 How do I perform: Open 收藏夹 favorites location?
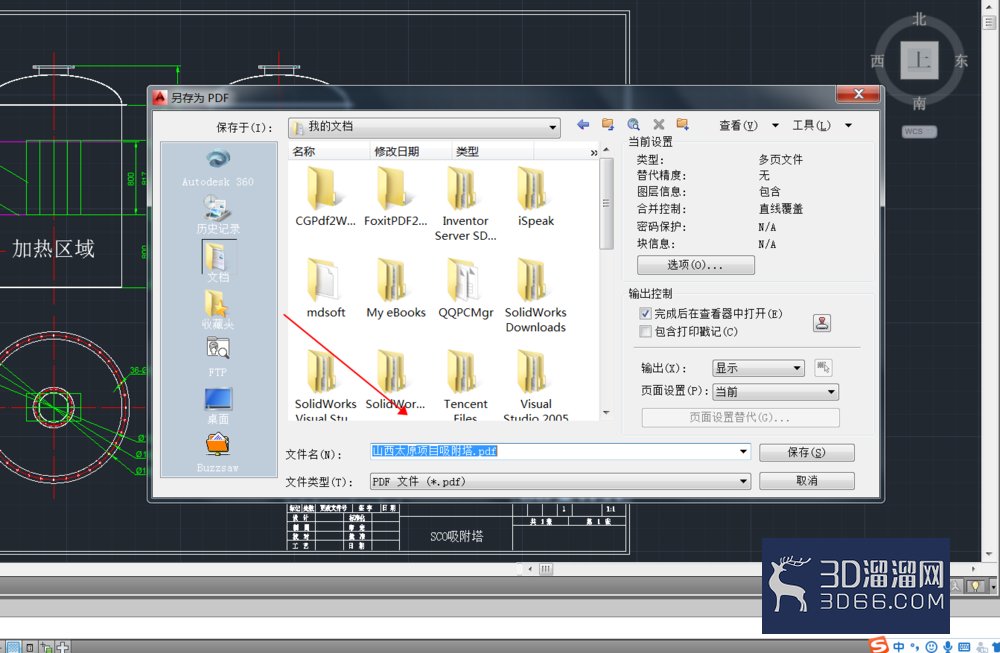click(x=217, y=309)
